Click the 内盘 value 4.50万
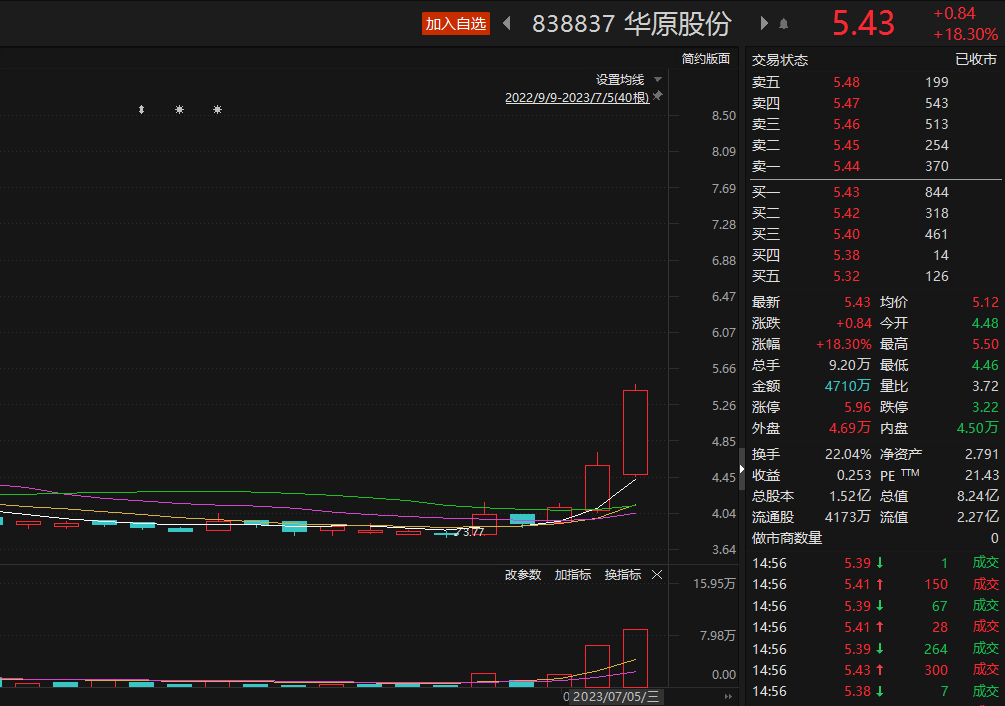The height and width of the screenshot is (706, 1005). pyautogui.click(x=977, y=428)
